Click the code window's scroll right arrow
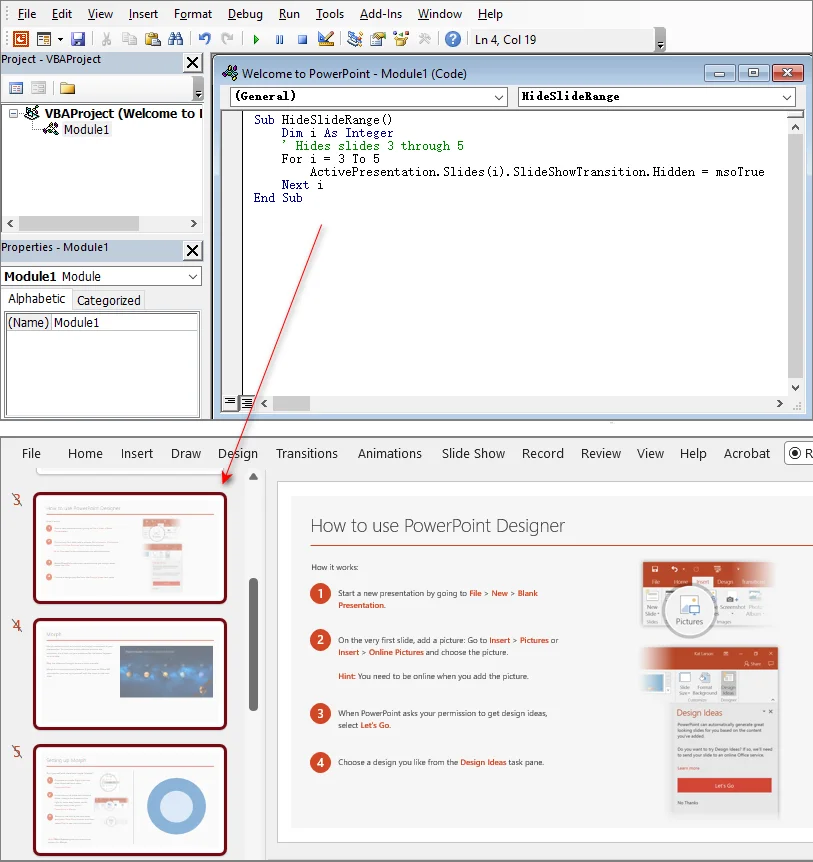Screen dimensions: 813x862 click(779, 404)
